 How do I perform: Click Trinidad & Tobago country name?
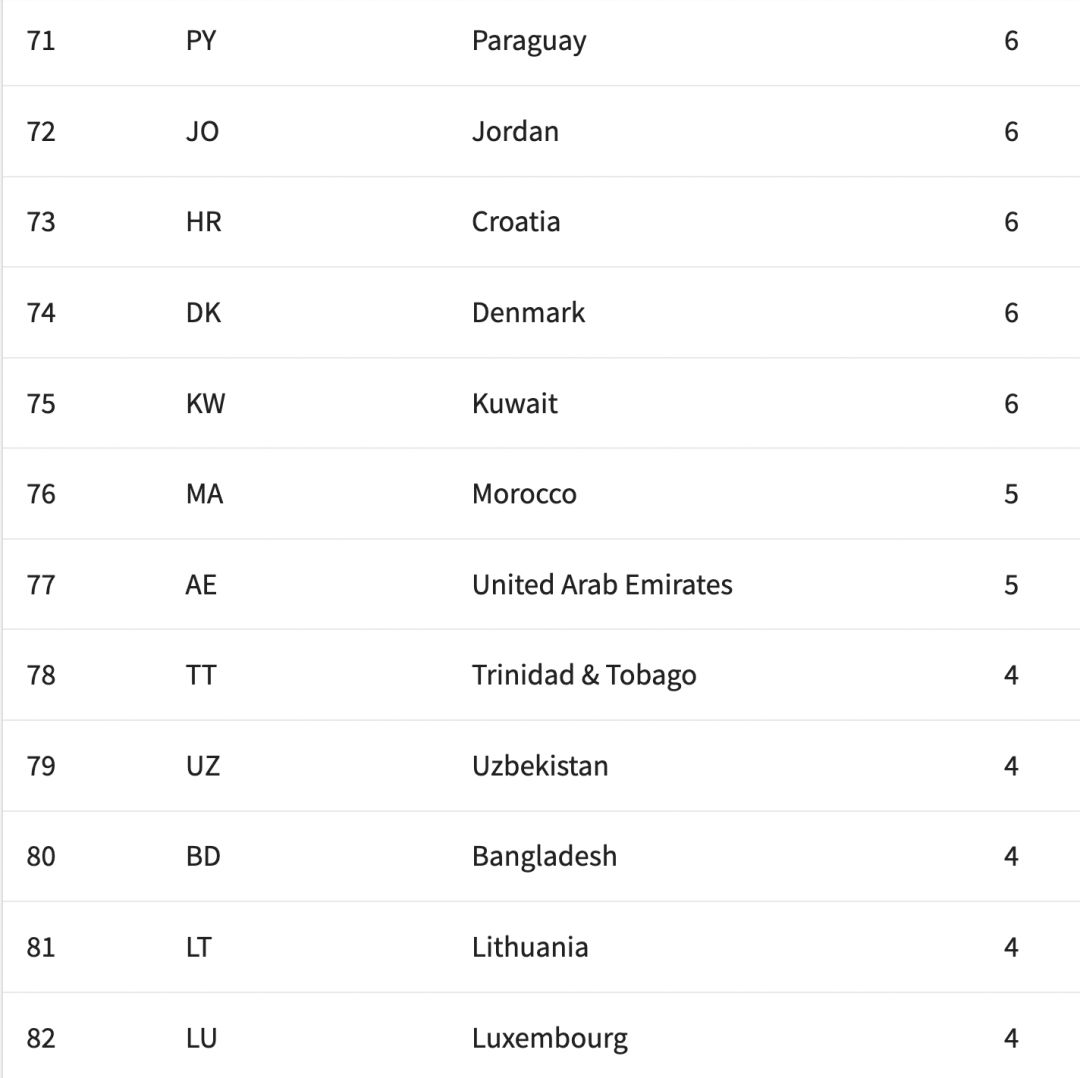click(584, 676)
